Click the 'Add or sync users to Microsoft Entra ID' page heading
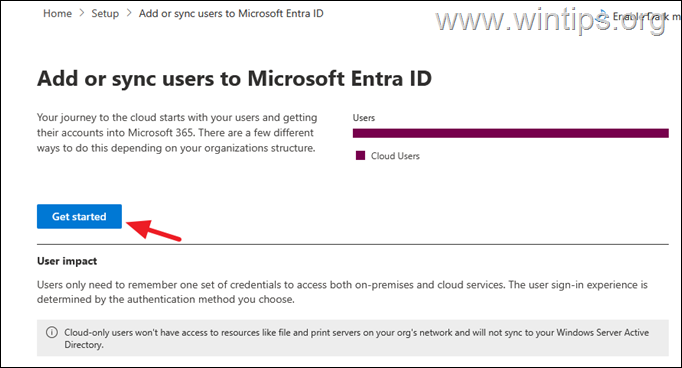Image resolution: width=682 pixels, height=368 pixels. coord(234,79)
